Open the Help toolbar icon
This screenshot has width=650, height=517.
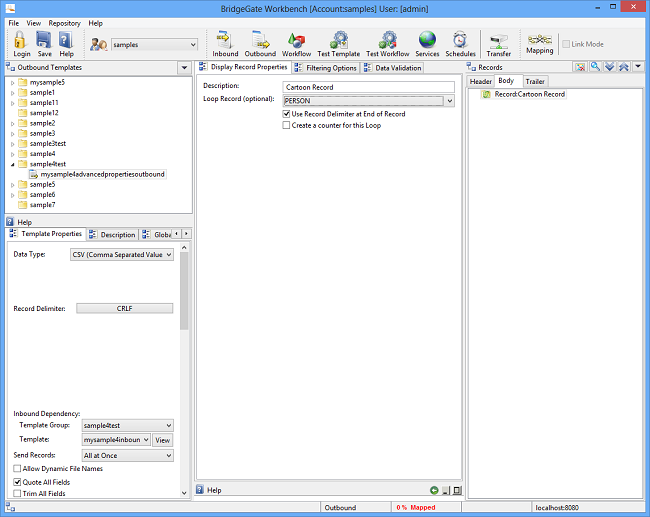[66, 40]
